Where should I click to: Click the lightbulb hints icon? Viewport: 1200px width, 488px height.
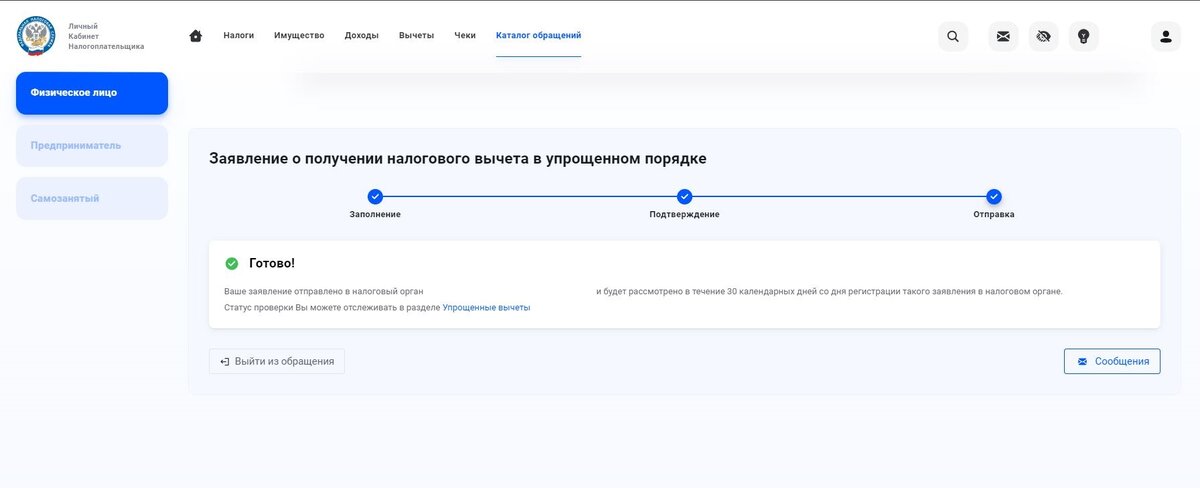(x=1084, y=37)
